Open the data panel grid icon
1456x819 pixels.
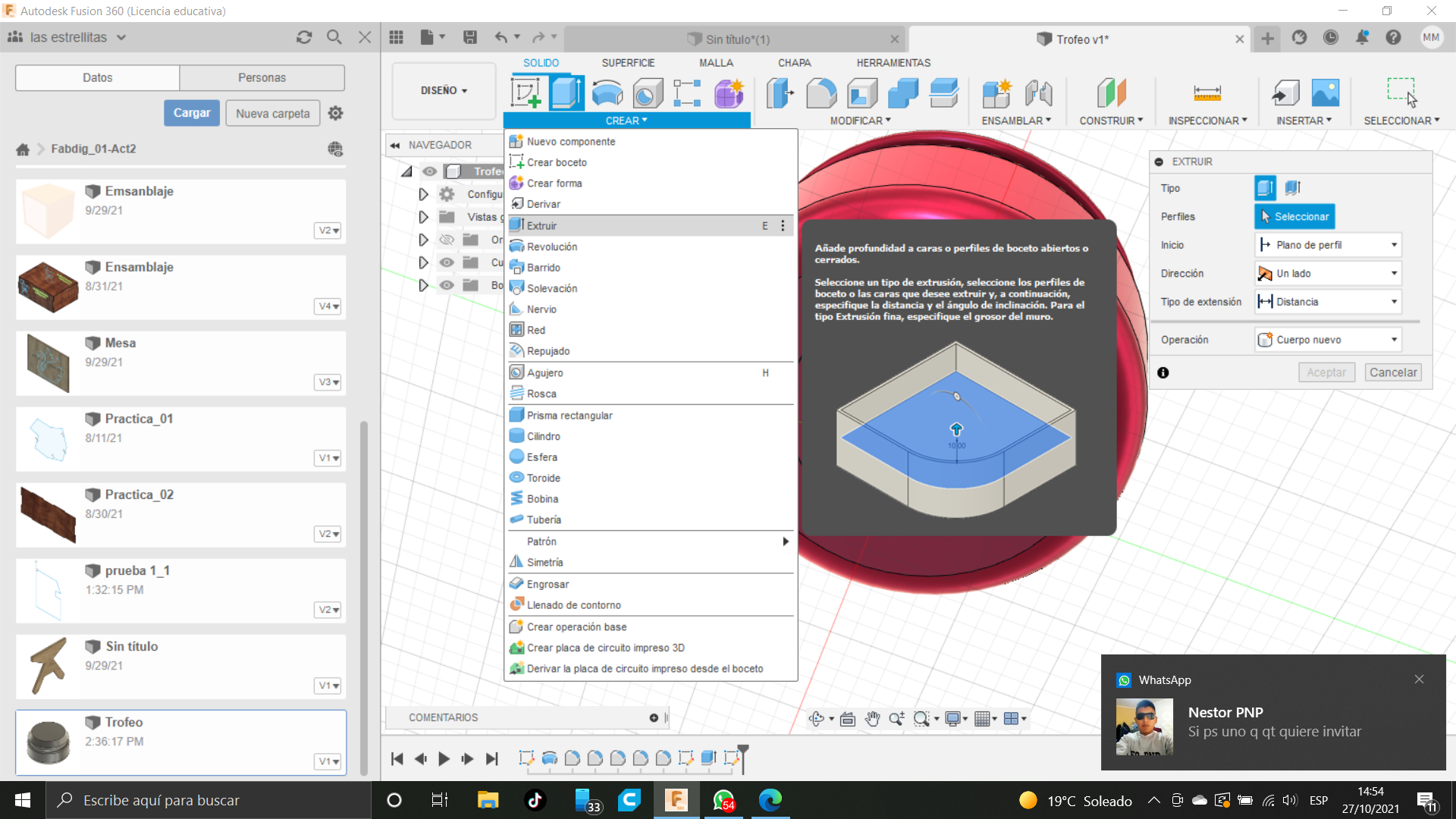pyautogui.click(x=396, y=37)
